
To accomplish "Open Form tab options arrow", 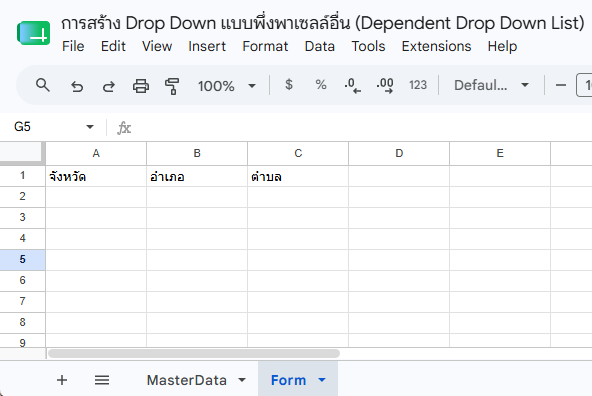I will tap(322, 380).
